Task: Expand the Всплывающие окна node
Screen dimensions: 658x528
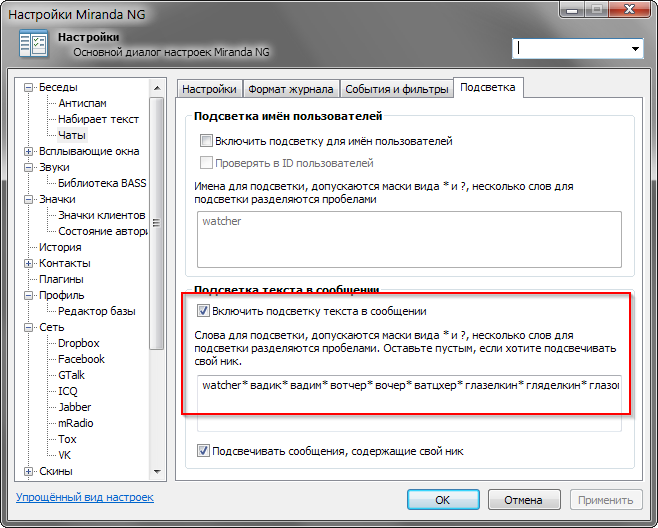Action: point(29,152)
